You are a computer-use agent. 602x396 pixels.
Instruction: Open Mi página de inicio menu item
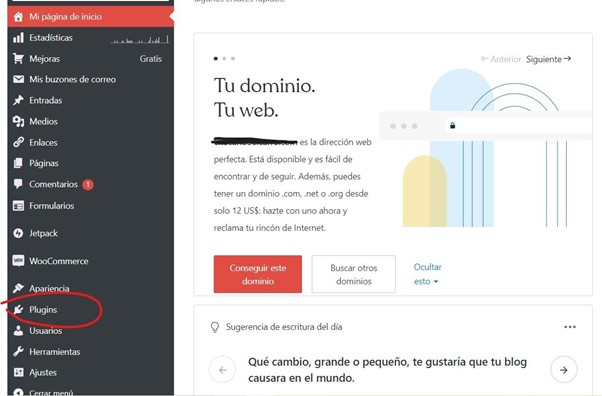pos(91,17)
